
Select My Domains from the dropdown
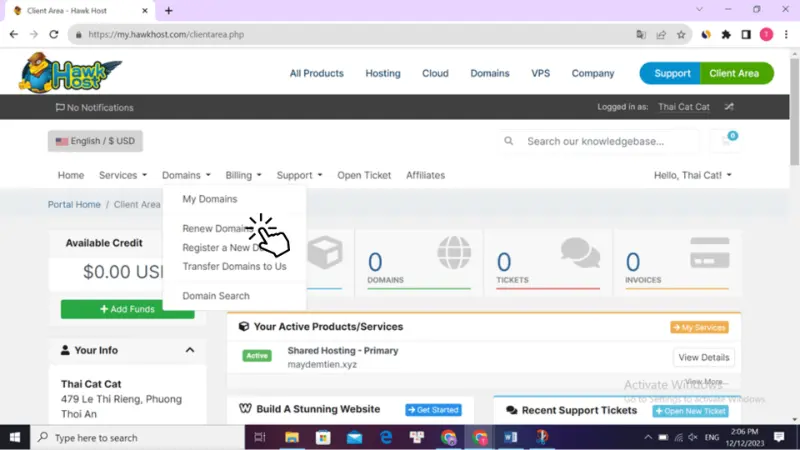[210, 199]
